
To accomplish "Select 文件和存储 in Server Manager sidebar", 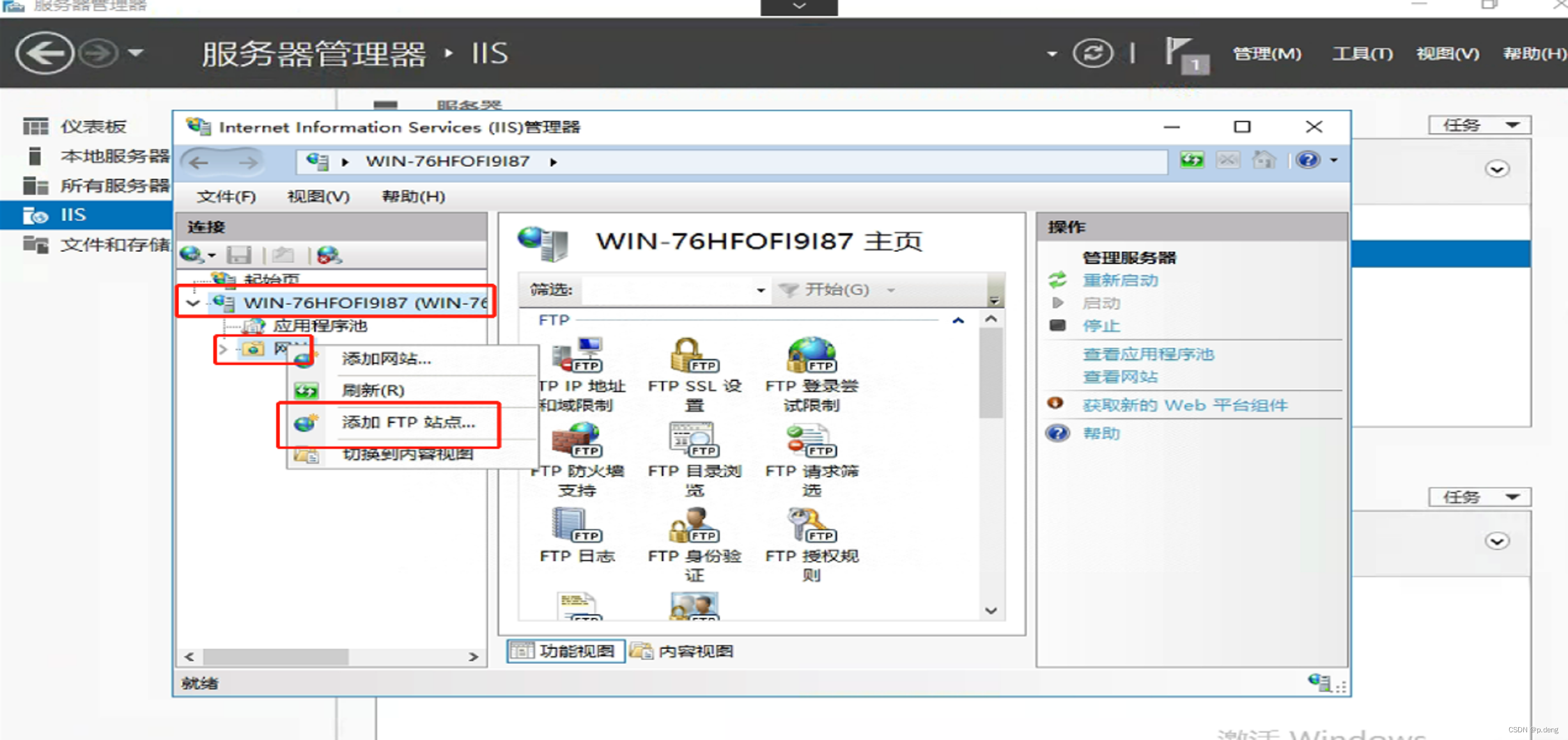I will 96,244.
